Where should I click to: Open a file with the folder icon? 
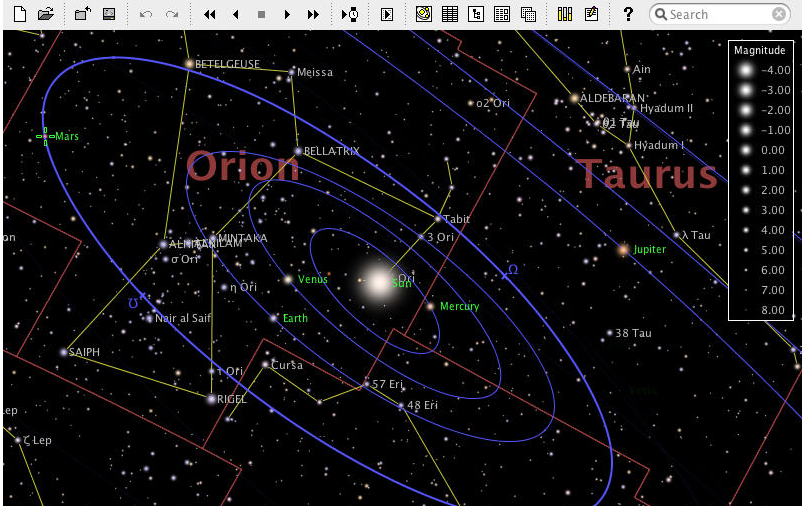coord(46,14)
